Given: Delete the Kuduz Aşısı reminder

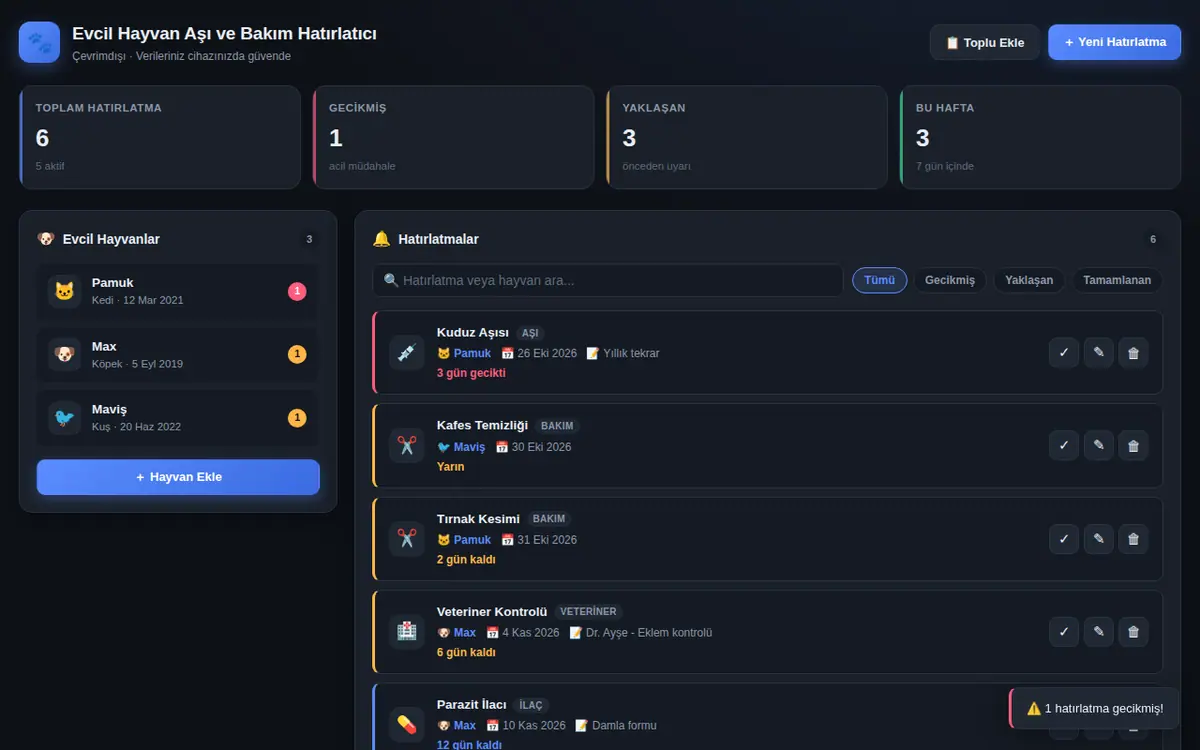Looking at the screenshot, I should pos(1133,353).
